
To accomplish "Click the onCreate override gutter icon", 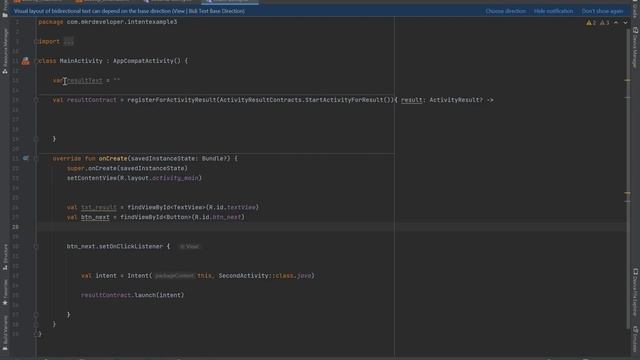I will point(26,158).
